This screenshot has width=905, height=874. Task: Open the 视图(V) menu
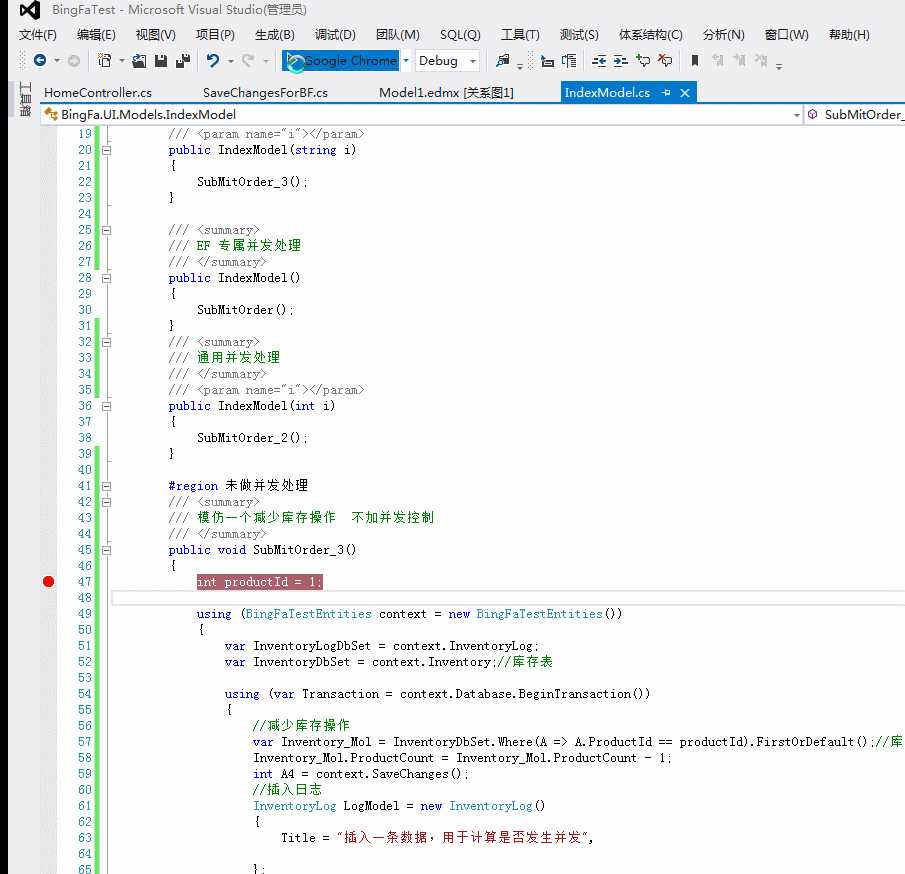tap(155, 35)
